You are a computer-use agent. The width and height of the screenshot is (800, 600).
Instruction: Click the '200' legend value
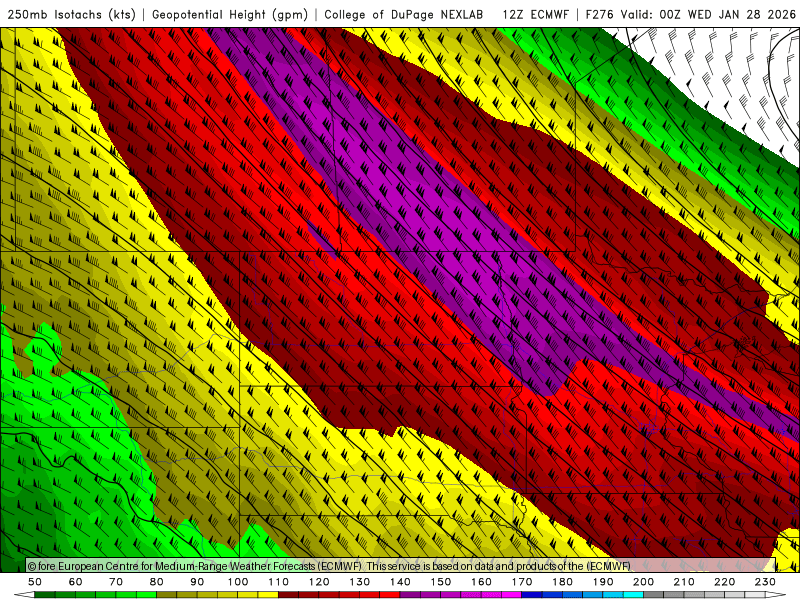pos(643,582)
